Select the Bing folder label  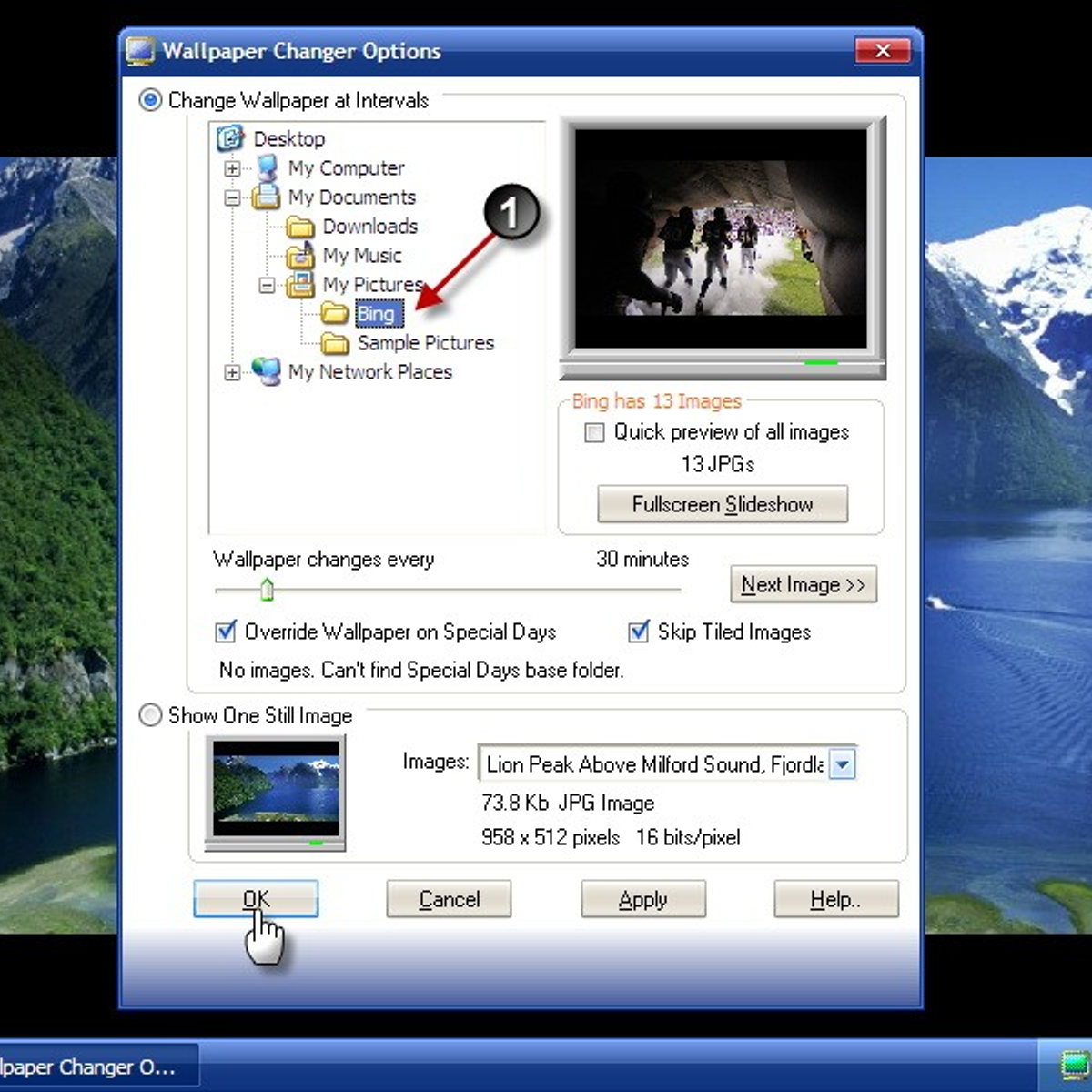tap(377, 314)
